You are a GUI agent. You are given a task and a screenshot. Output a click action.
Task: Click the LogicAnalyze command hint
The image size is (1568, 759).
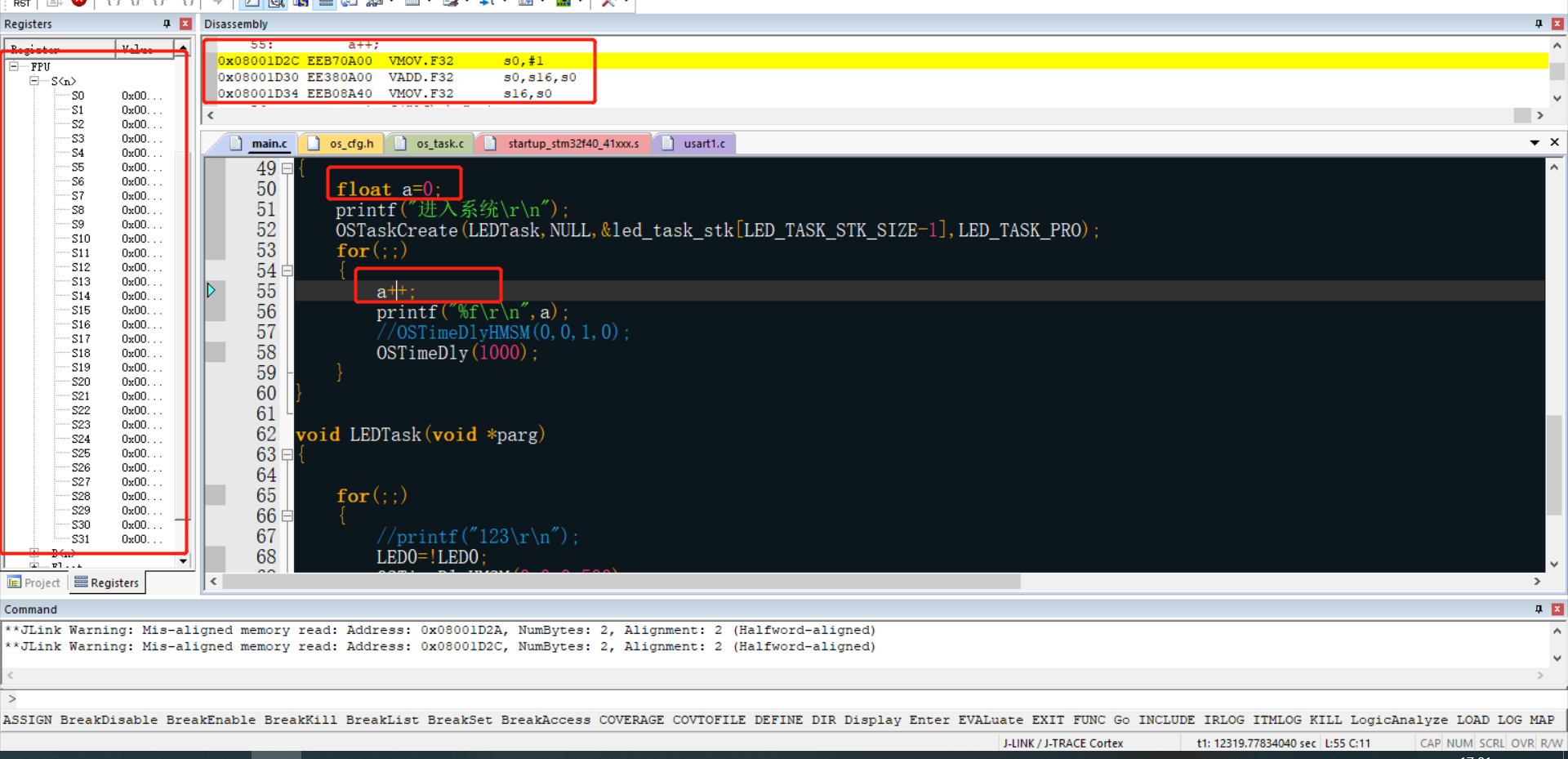pos(1399,720)
